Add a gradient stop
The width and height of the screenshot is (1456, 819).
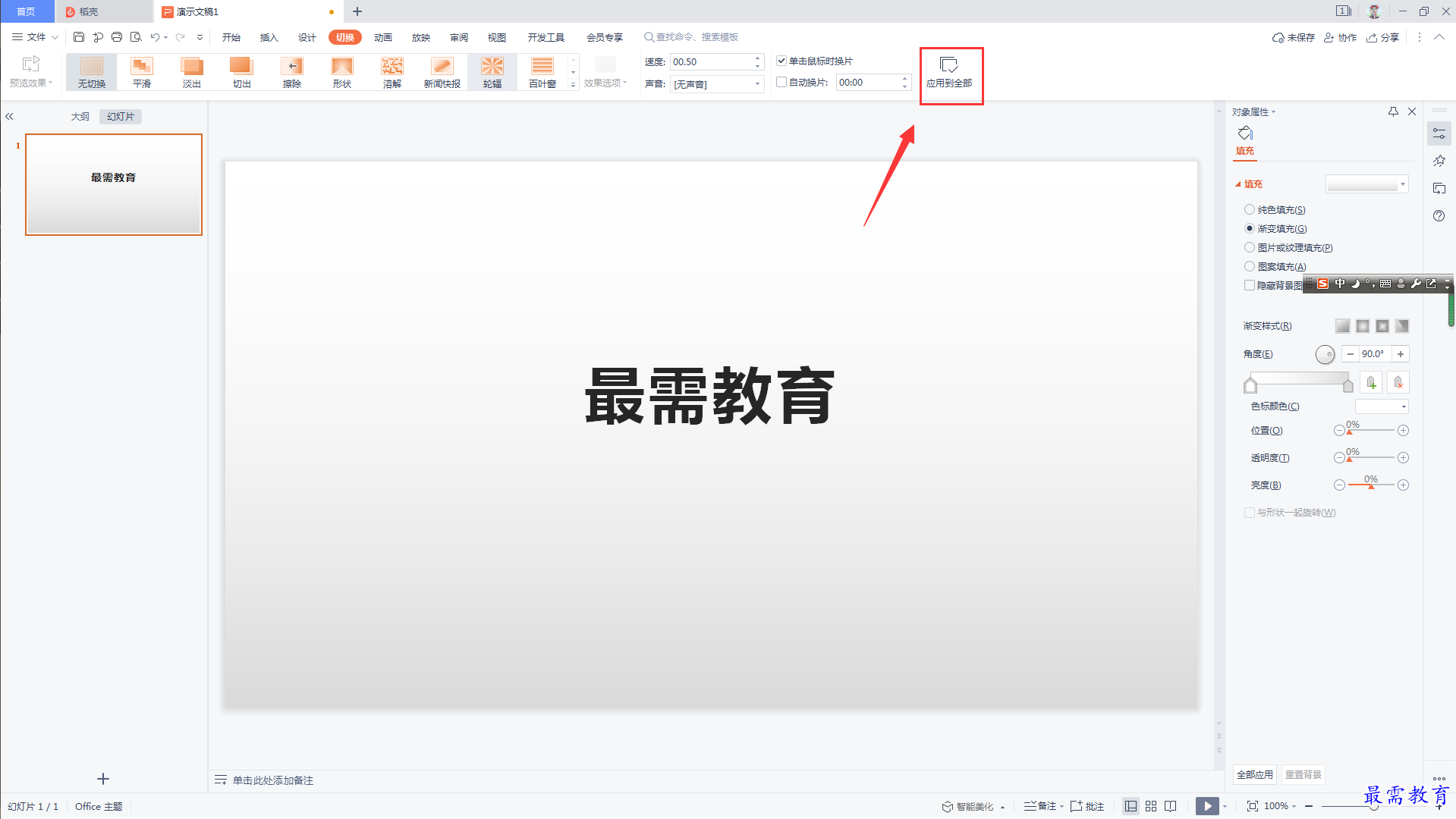(x=1371, y=383)
